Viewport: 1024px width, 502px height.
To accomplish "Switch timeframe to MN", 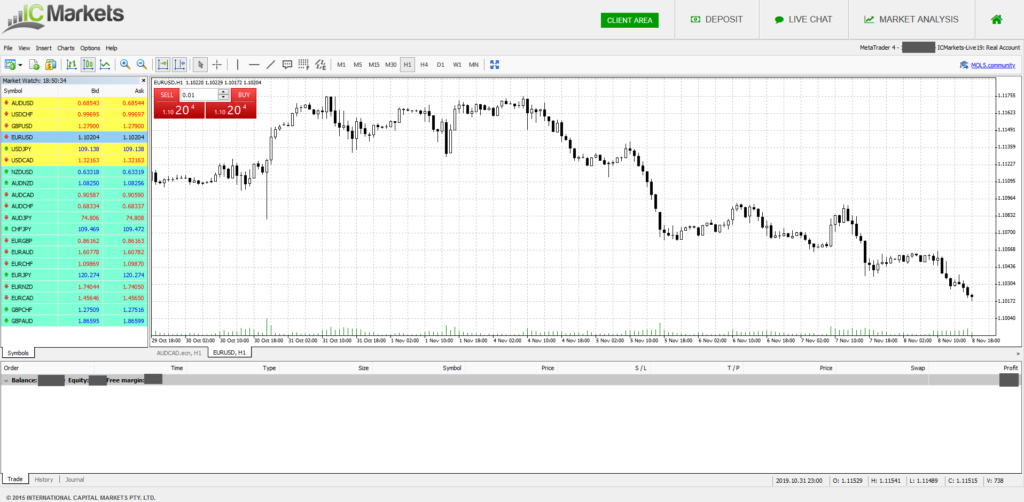I will (473, 65).
